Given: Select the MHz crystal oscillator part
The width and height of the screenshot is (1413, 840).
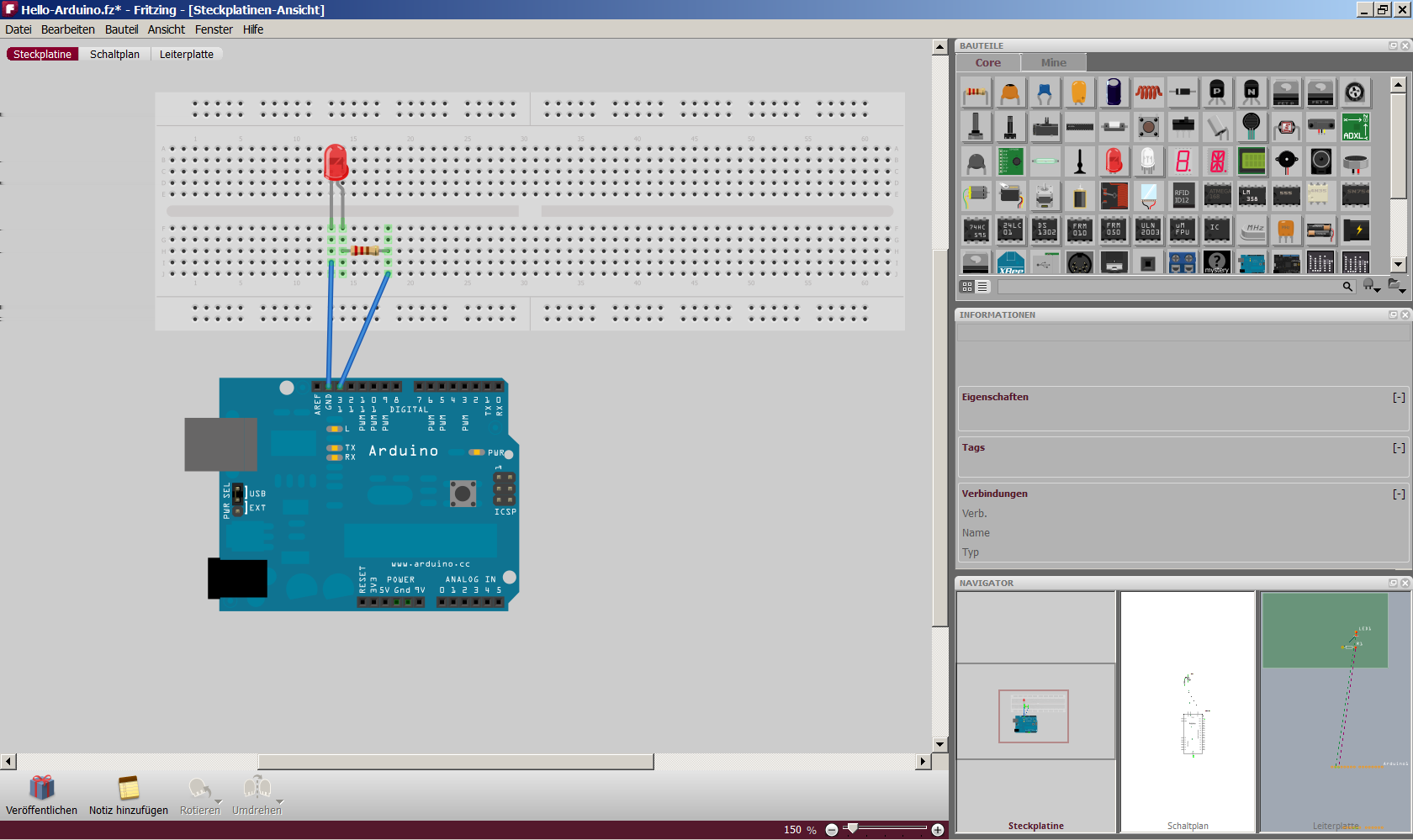Looking at the screenshot, I should pyautogui.click(x=1252, y=230).
